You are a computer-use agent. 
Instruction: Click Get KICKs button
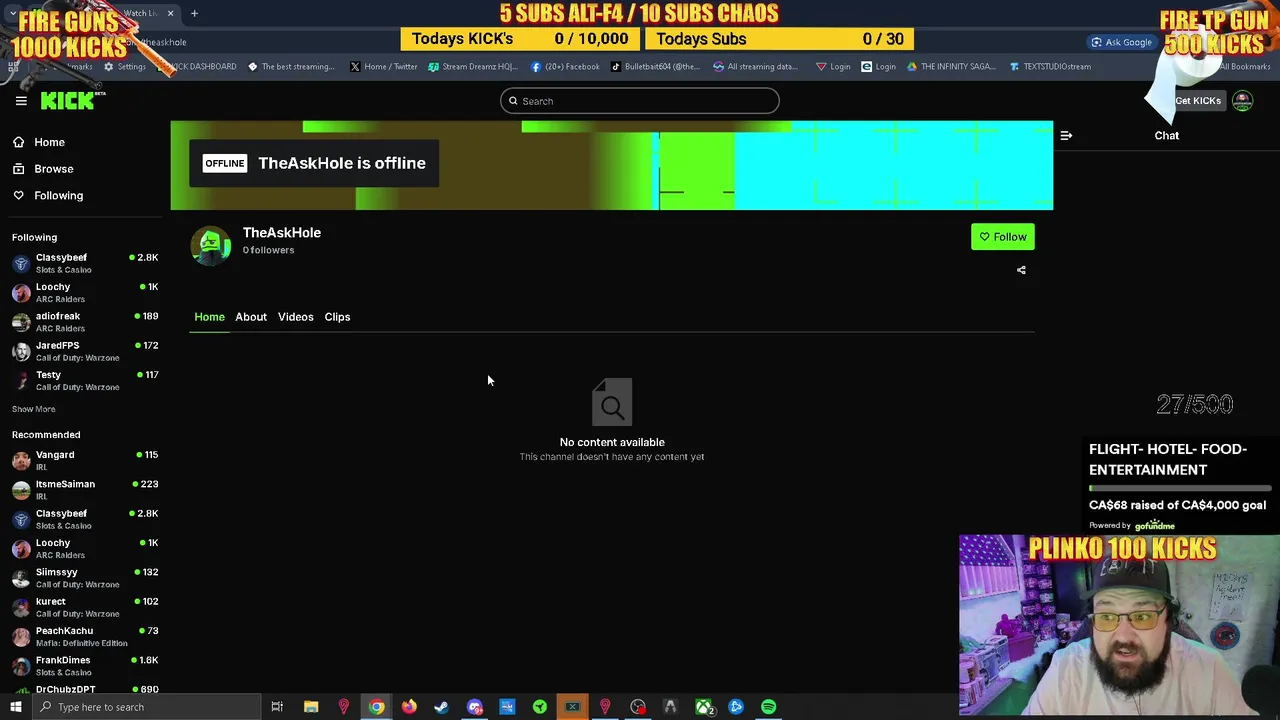pos(1197,101)
